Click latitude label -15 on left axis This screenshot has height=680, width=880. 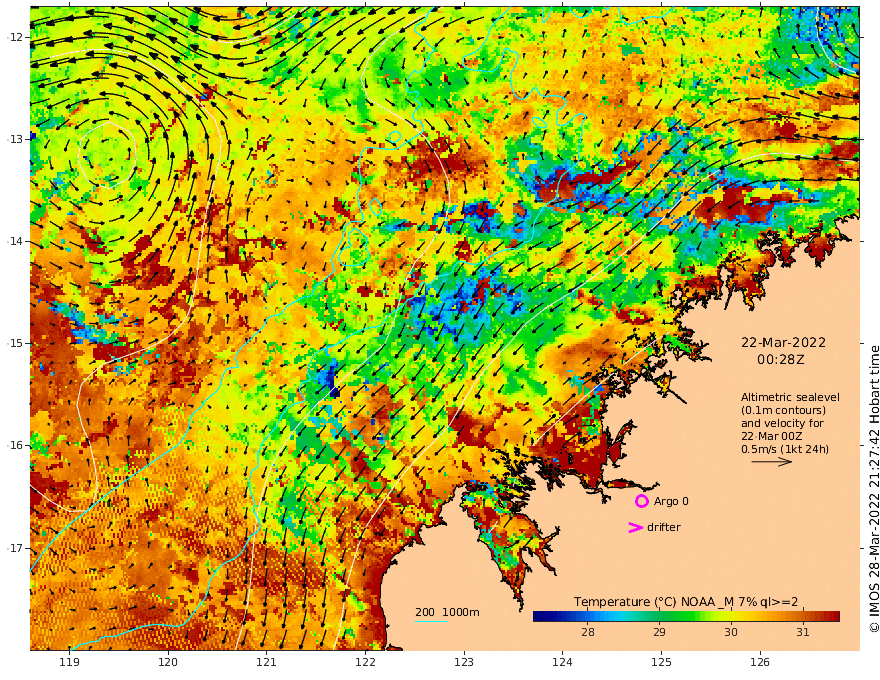tap(16, 343)
